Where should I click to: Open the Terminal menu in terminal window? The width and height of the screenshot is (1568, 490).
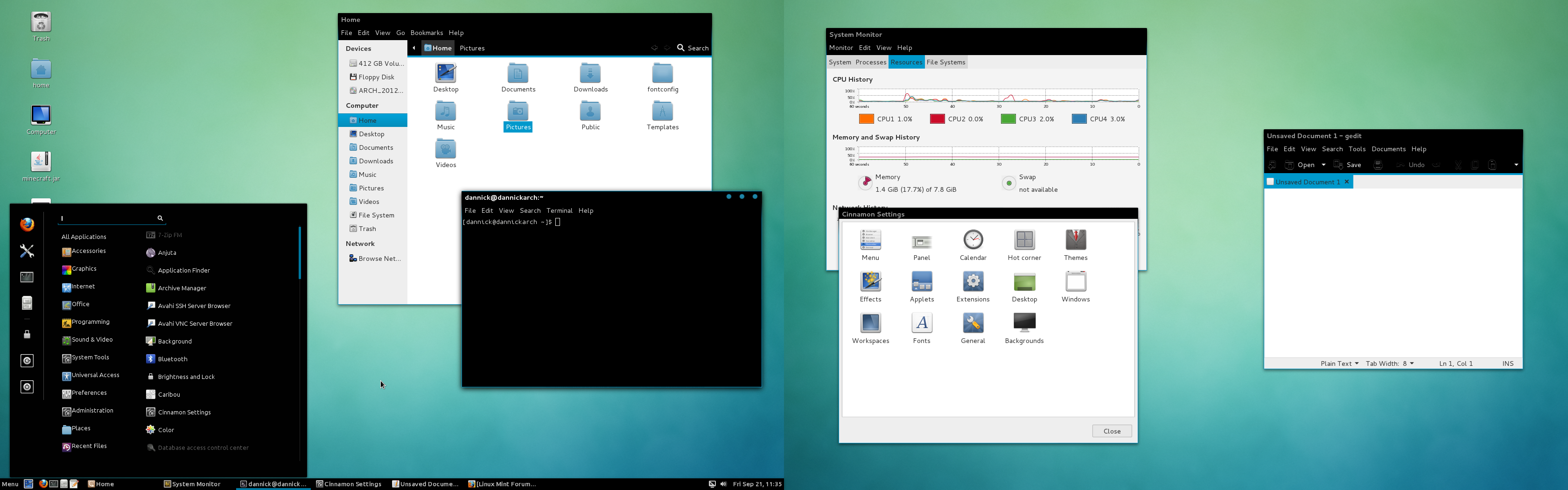pos(559,210)
